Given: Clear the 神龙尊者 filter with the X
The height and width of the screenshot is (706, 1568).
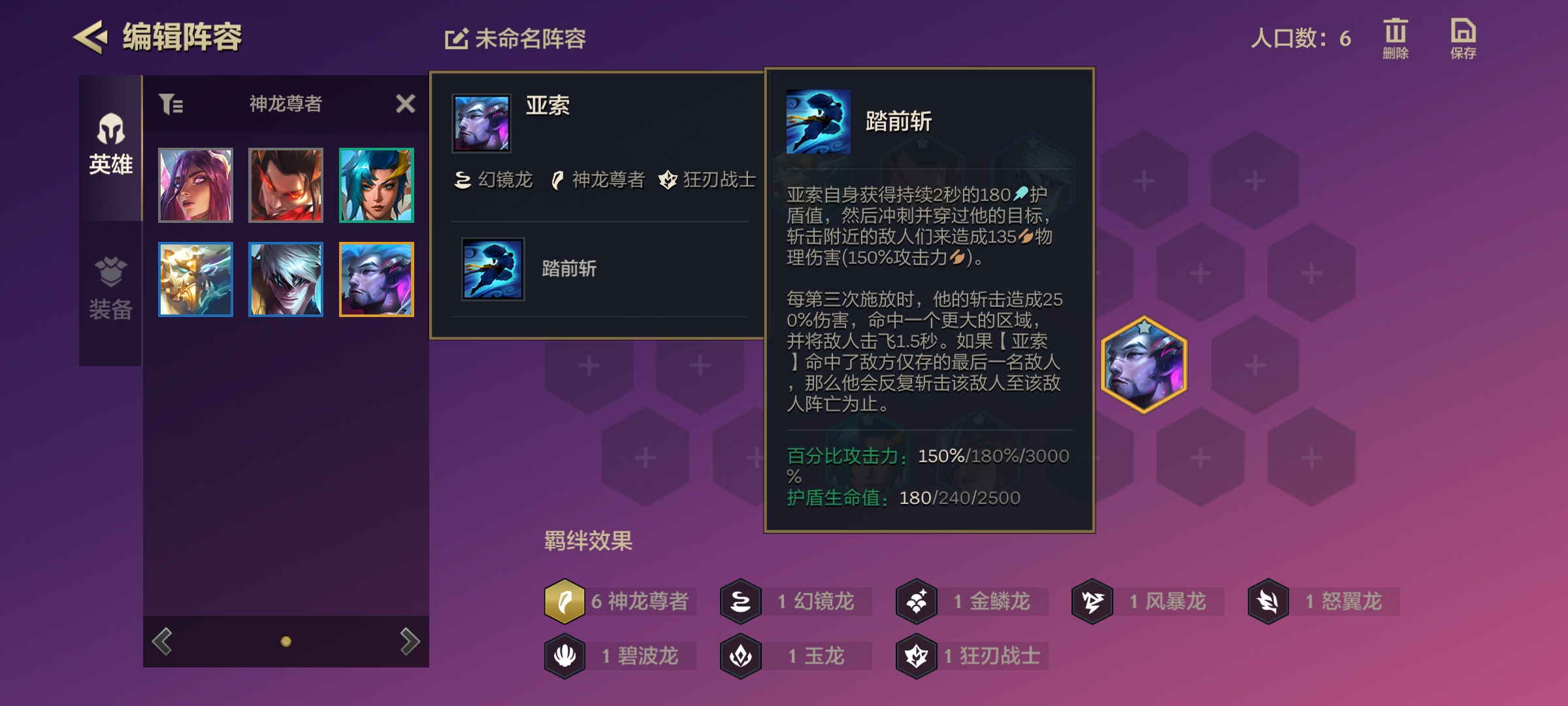Looking at the screenshot, I should point(405,103).
